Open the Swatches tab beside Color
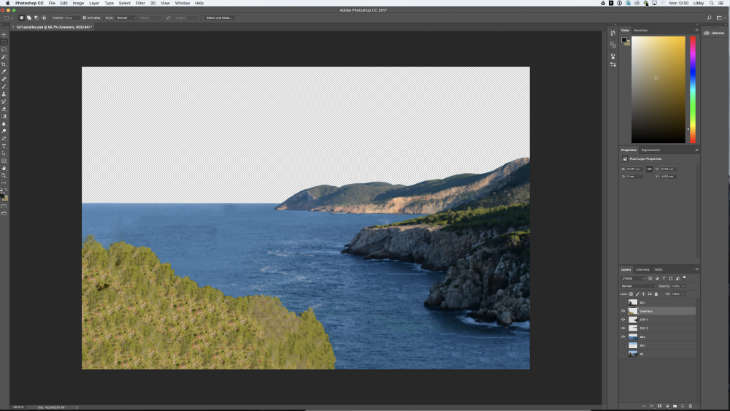 [x=641, y=29]
